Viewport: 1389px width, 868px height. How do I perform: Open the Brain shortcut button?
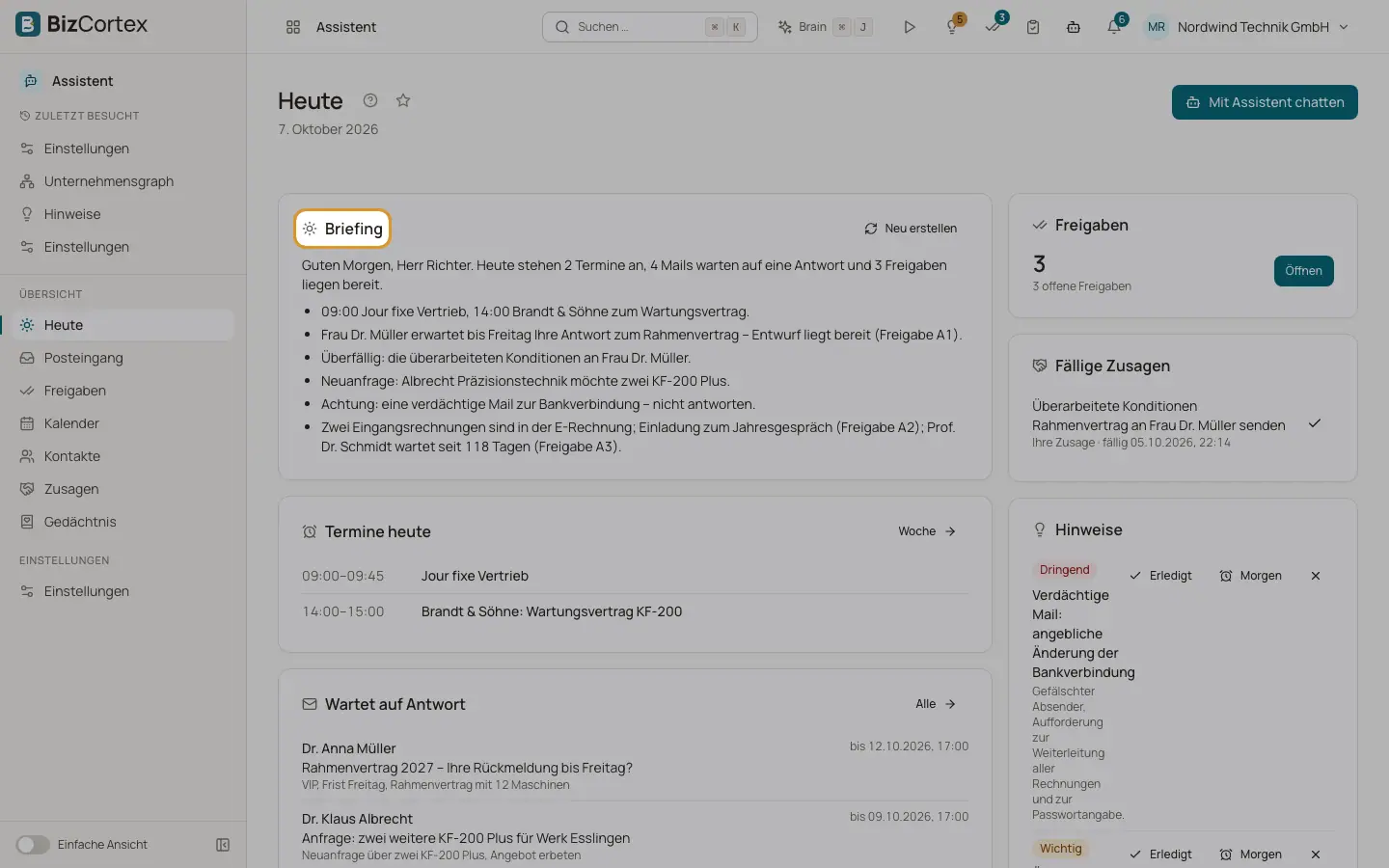pyautogui.click(x=825, y=27)
